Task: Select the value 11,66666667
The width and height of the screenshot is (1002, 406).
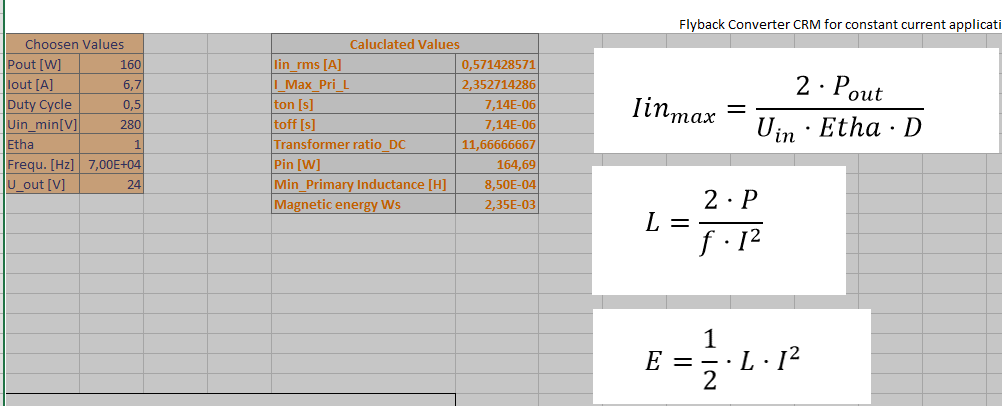Action: (497, 144)
